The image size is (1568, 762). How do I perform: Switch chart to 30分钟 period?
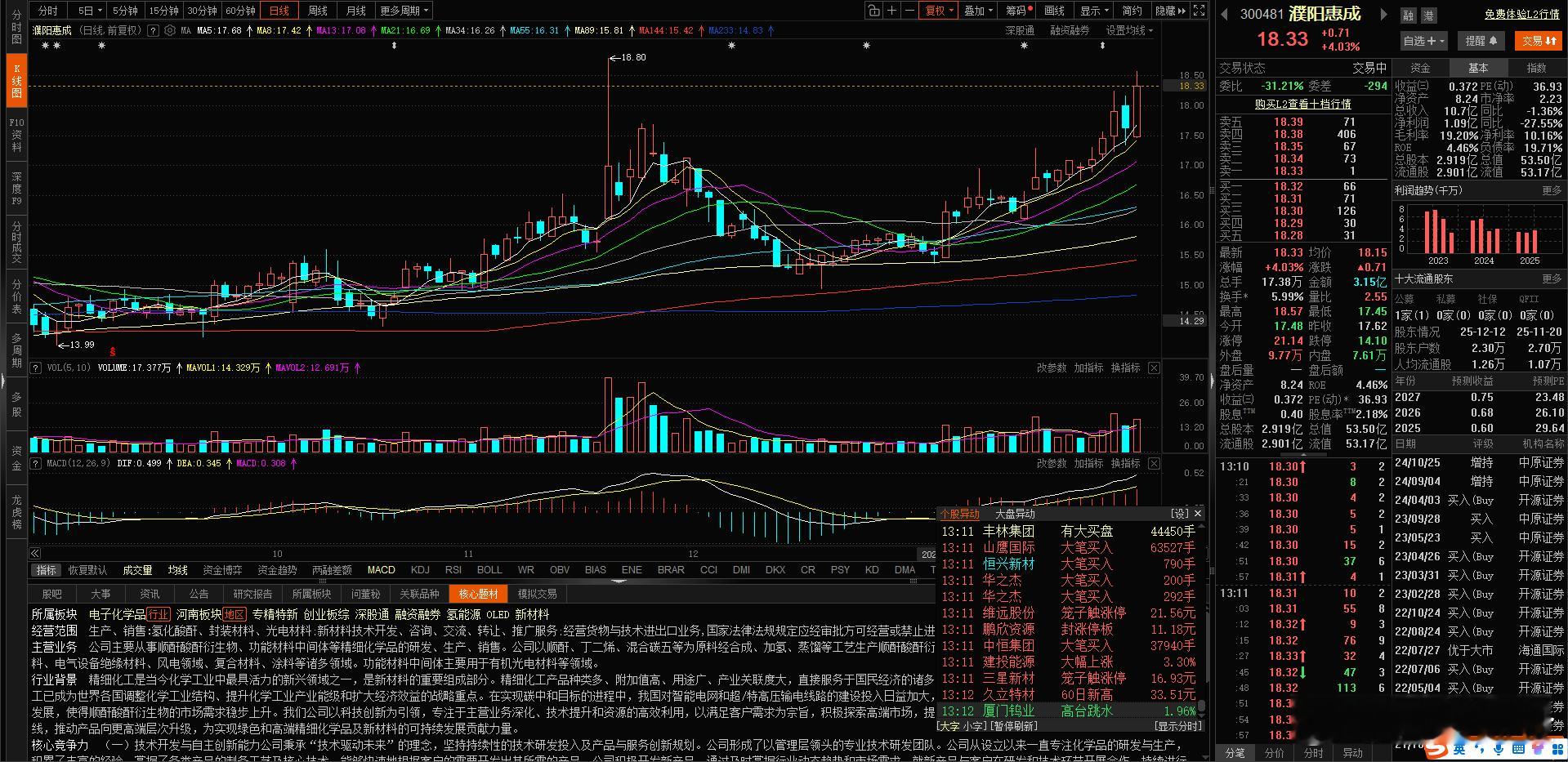click(x=202, y=11)
